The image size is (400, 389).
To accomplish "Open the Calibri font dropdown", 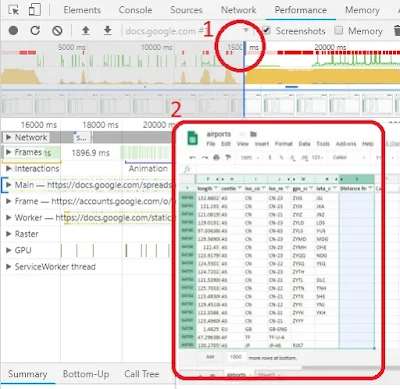I will pos(349,157).
